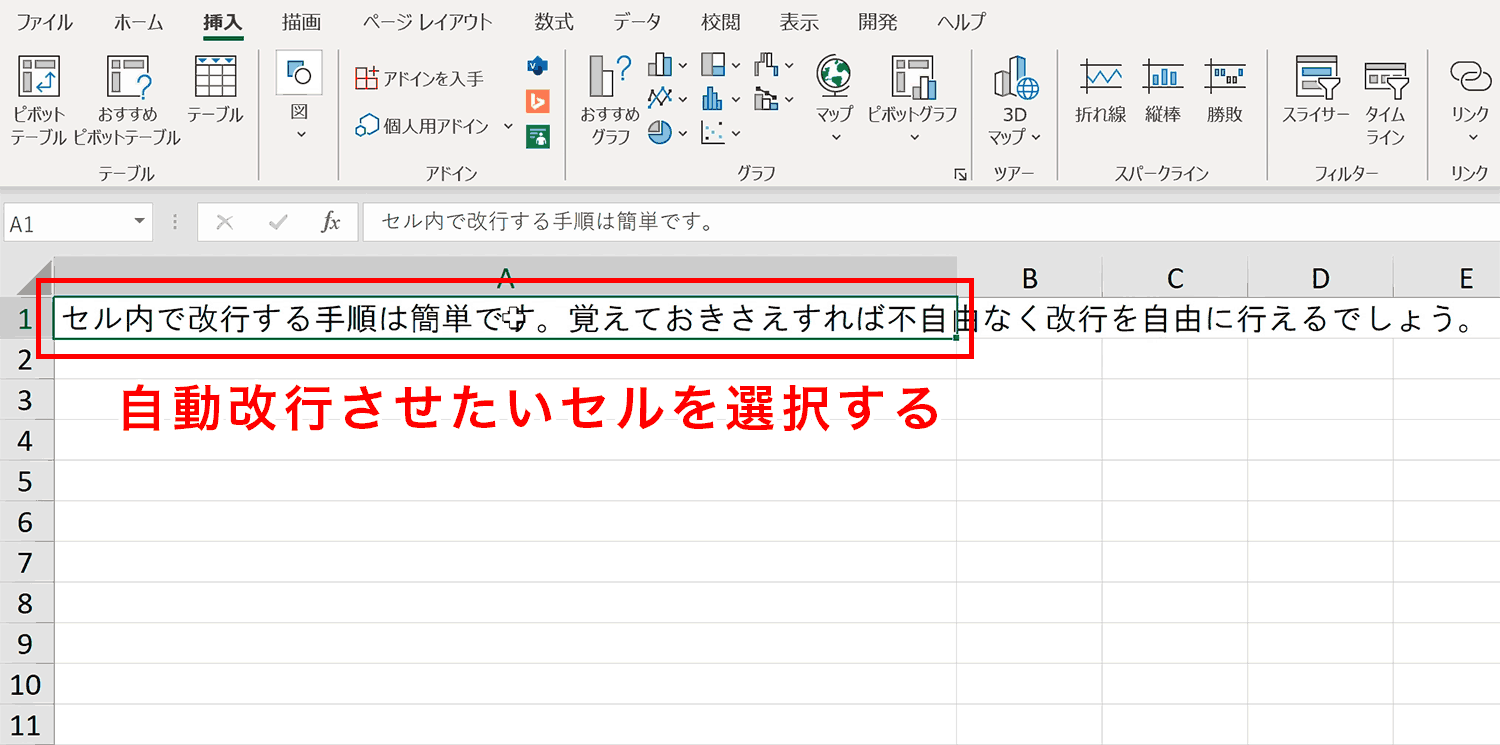
Task: Insert a Map chart (マップ)
Action: pyautogui.click(x=834, y=98)
